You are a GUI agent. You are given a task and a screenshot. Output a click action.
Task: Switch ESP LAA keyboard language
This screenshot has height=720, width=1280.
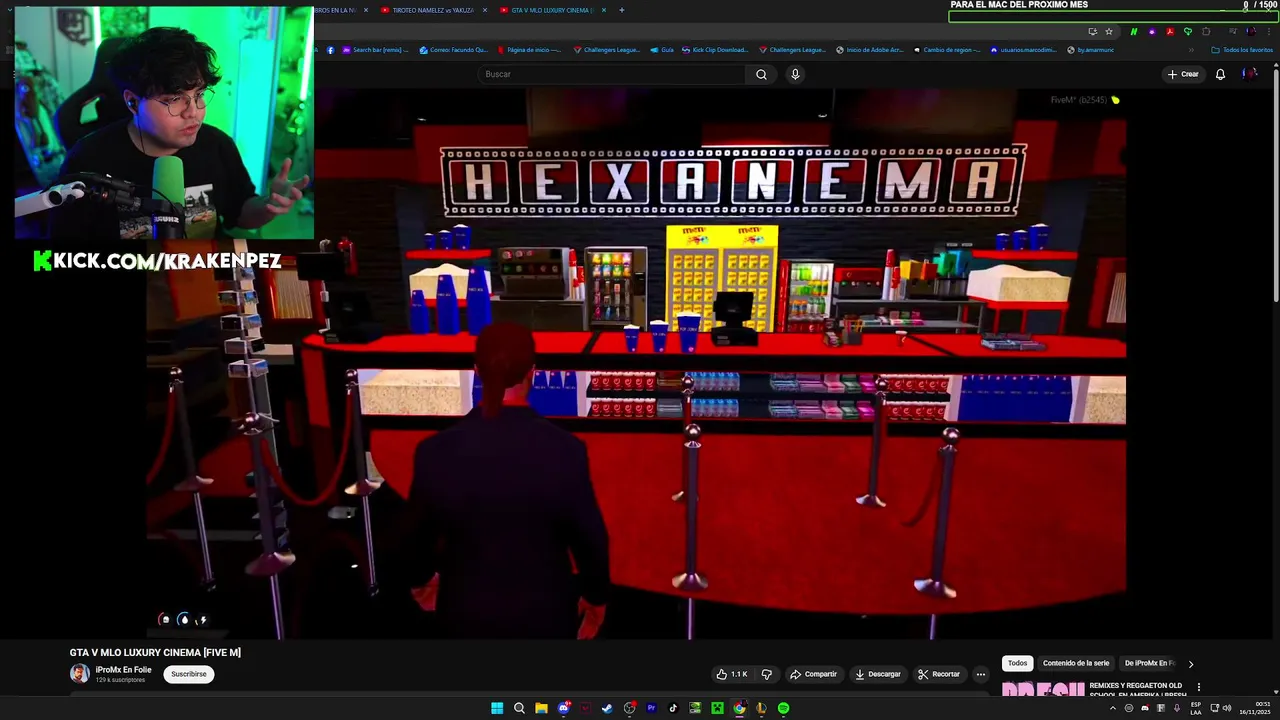click(1196, 708)
